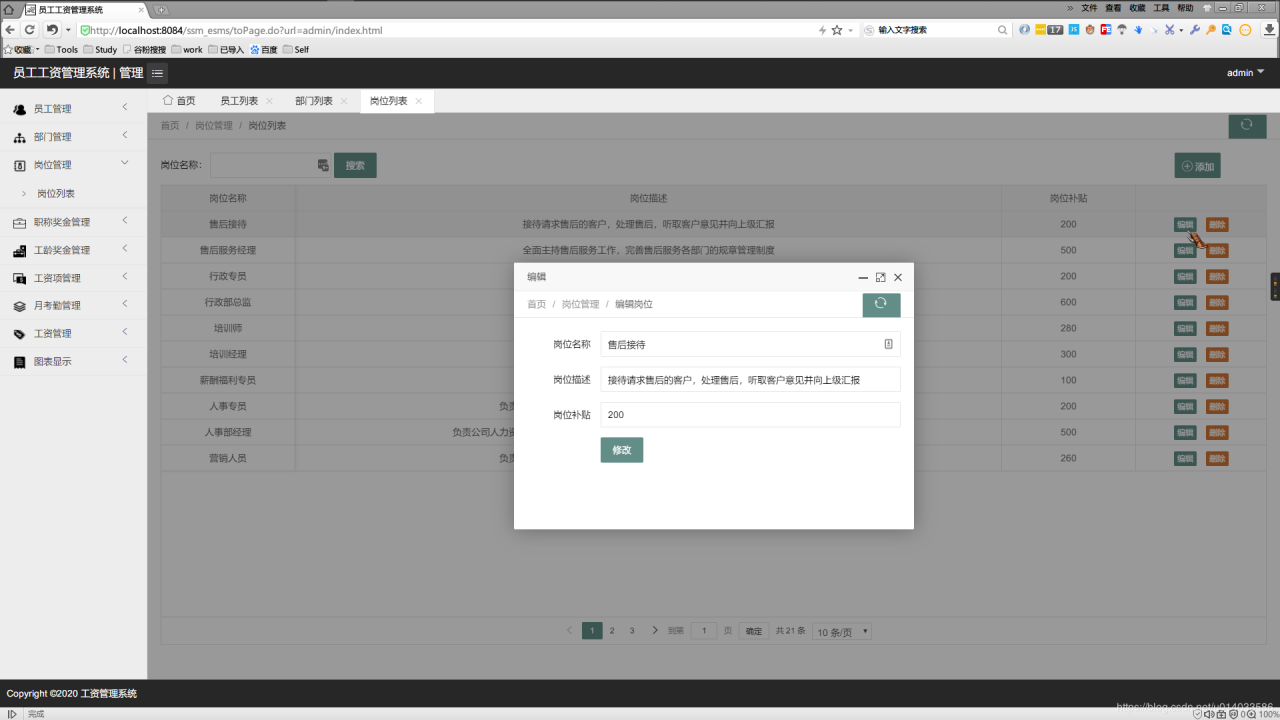Click the FE extension icon in the toolbar
Image resolution: width=1280 pixels, height=720 pixels.
[1105, 29]
